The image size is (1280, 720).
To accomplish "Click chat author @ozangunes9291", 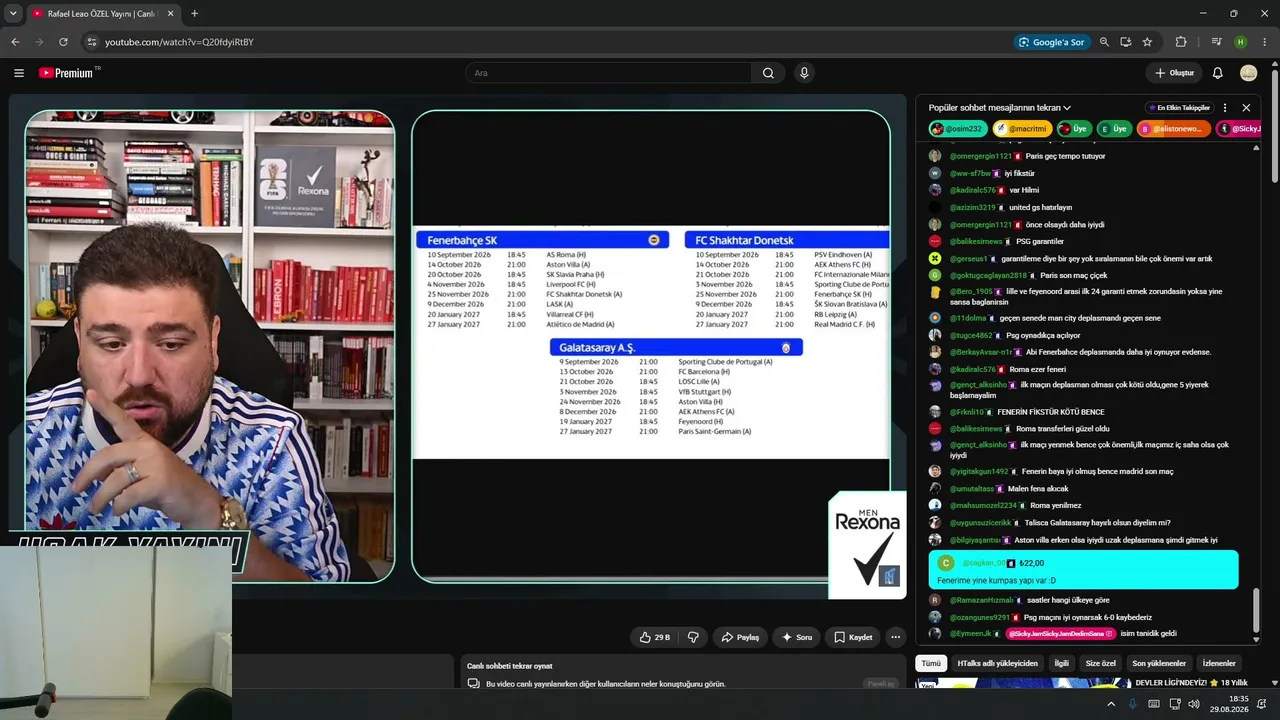I will tap(980, 617).
